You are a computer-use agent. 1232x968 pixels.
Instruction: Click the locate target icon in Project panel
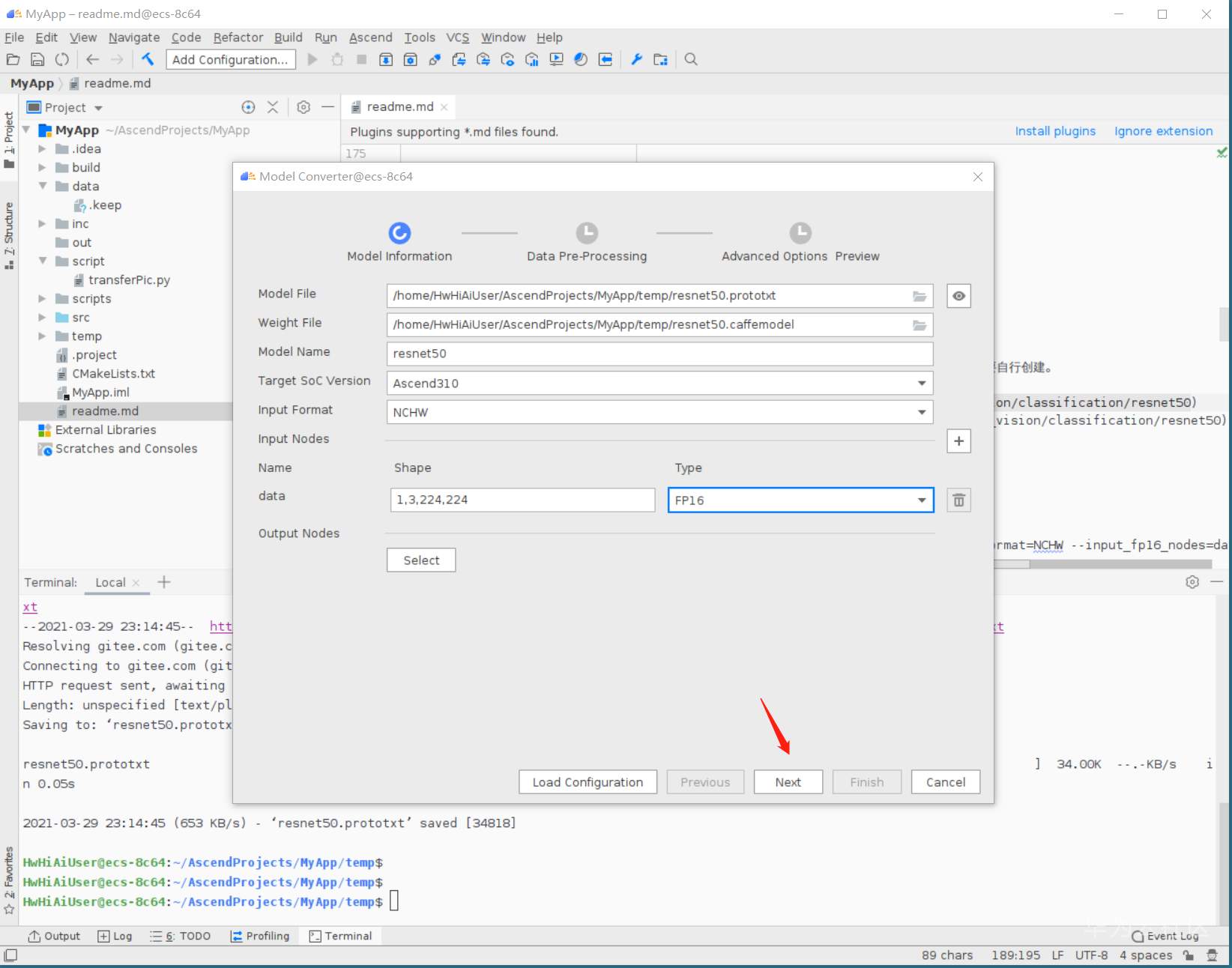248,107
